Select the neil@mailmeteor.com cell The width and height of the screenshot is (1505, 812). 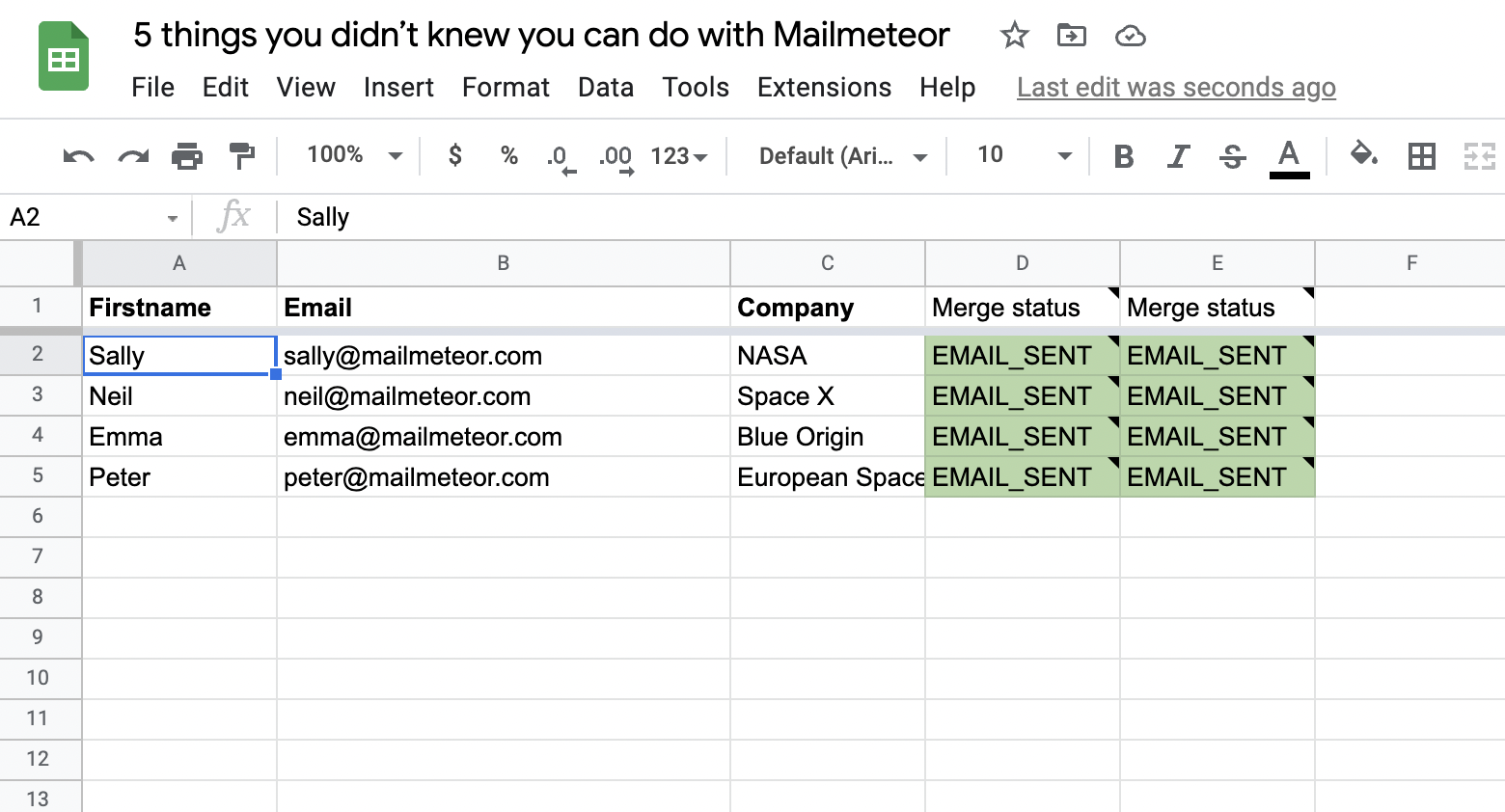coord(504,396)
